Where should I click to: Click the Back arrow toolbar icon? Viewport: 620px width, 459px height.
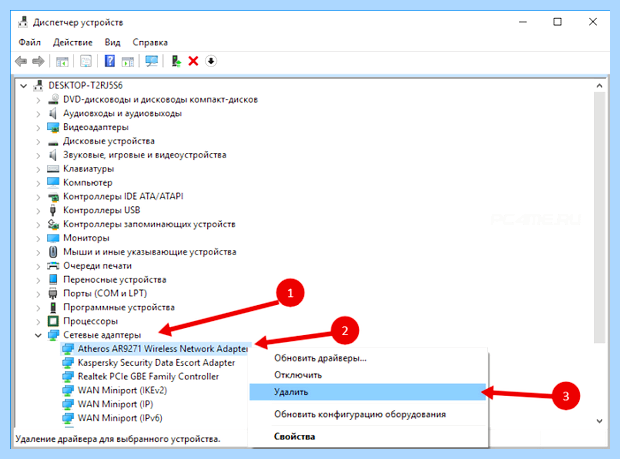tap(21, 61)
